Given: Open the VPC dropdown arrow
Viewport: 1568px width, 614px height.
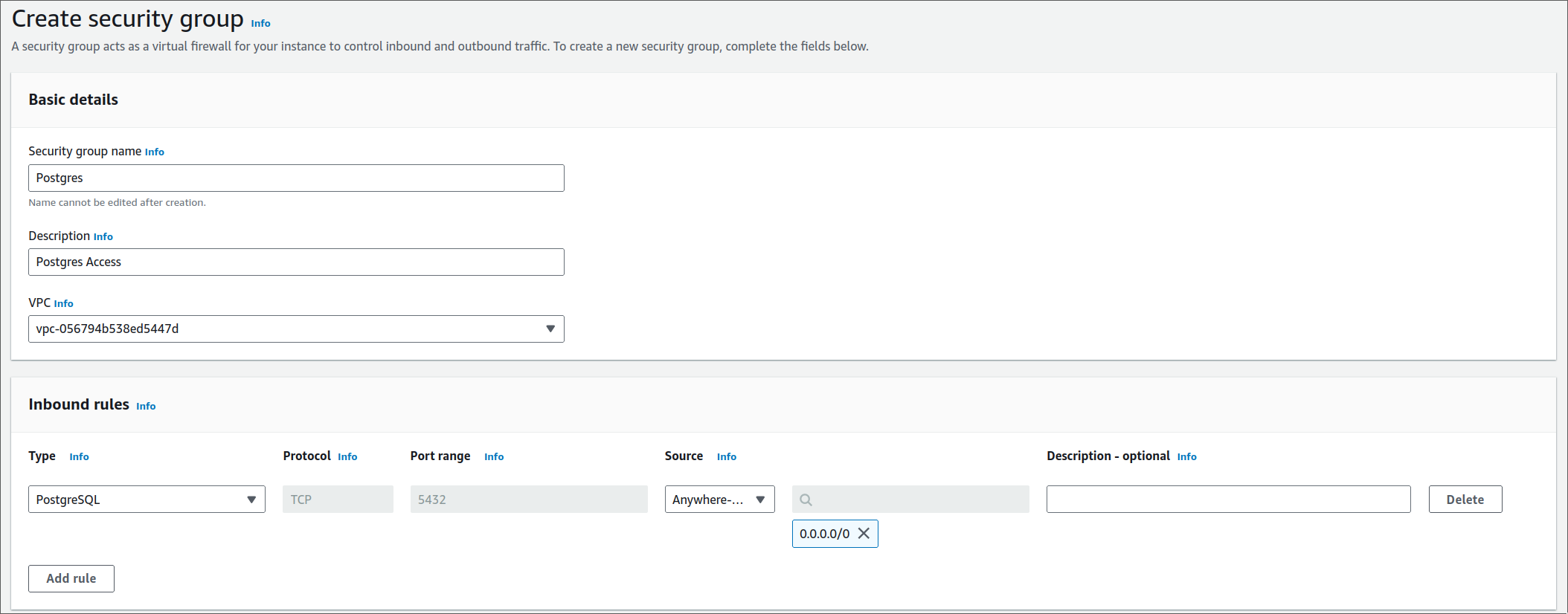Looking at the screenshot, I should [x=550, y=329].
